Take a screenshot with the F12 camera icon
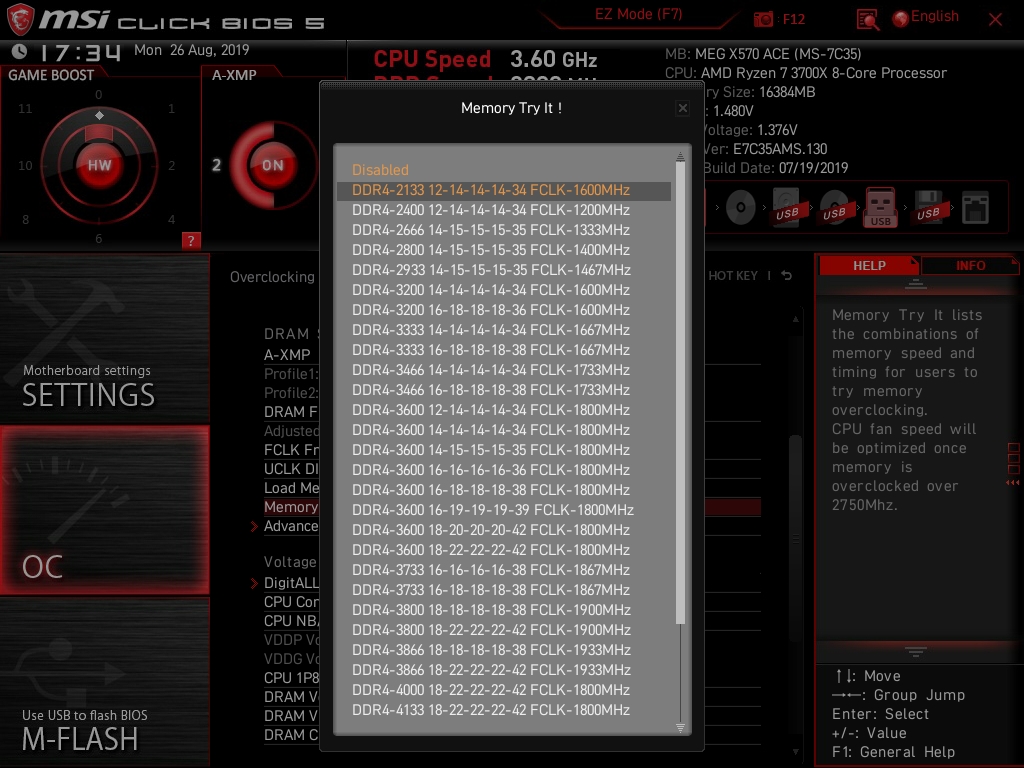The height and width of the screenshot is (768, 1024). click(763, 19)
